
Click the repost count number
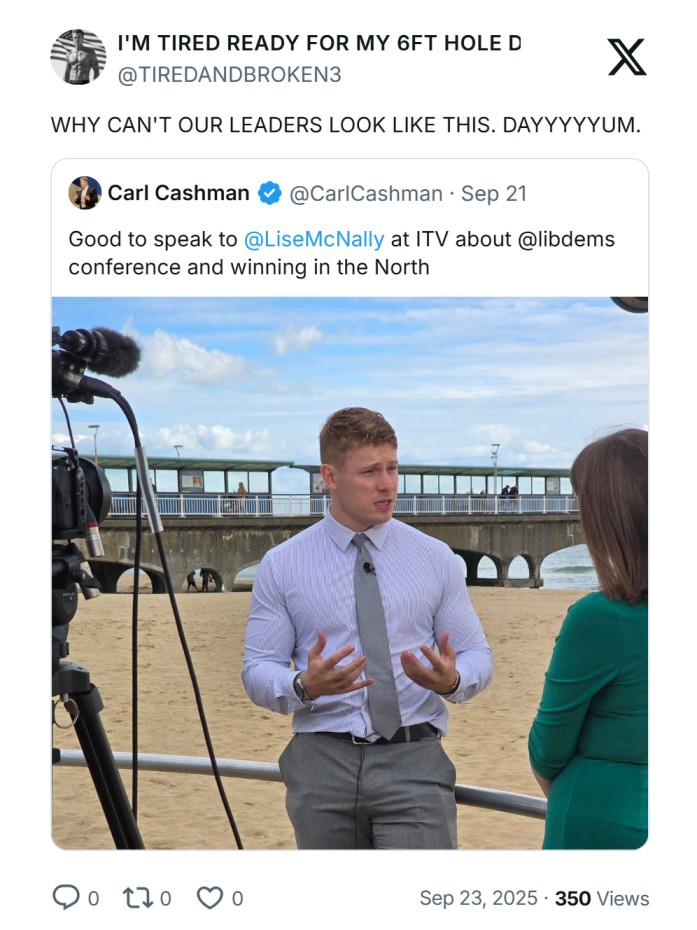[166, 899]
